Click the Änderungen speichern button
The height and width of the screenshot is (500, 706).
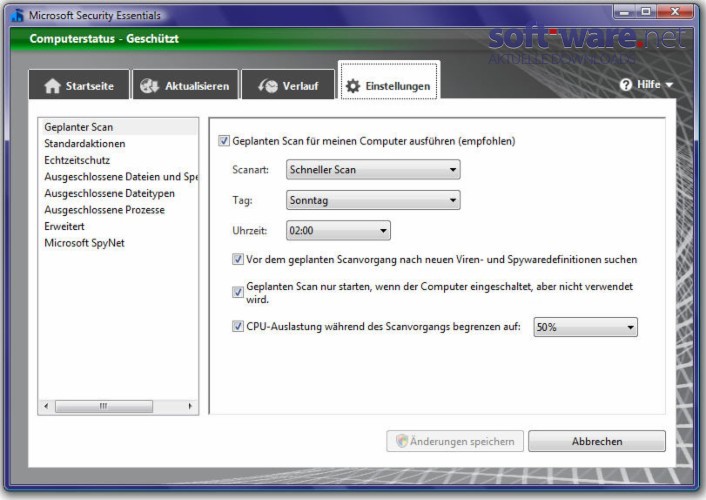[x=455, y=441]
